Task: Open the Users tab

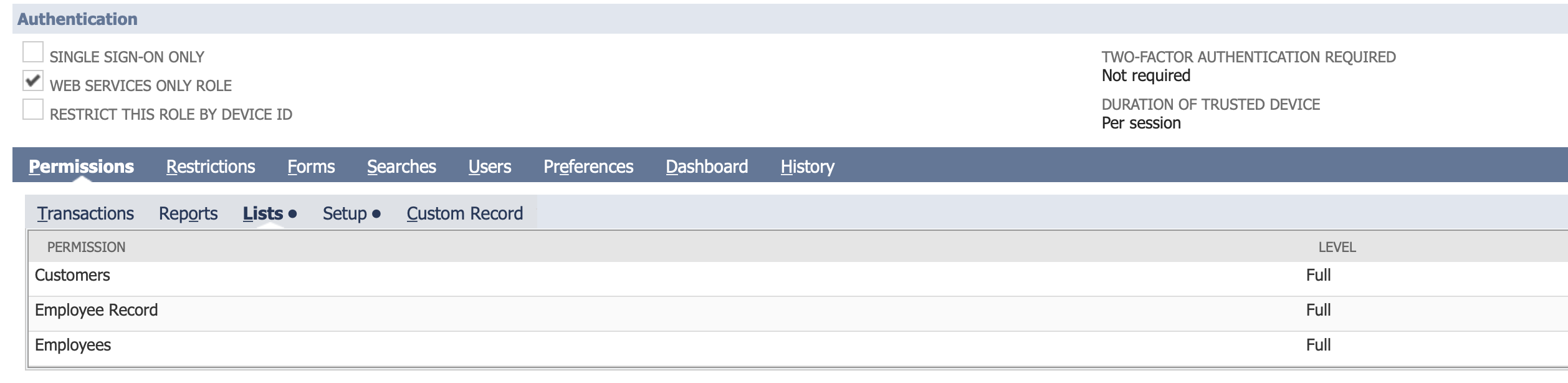Action: click(490, 167)
